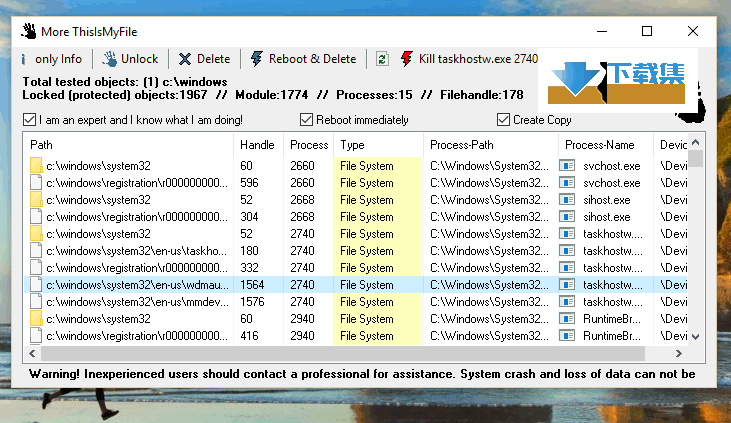Click Kill taskhostw.exe 2740 button
Image resolution: width=731 pixels, height=423 pixels.
click(469, 59)
